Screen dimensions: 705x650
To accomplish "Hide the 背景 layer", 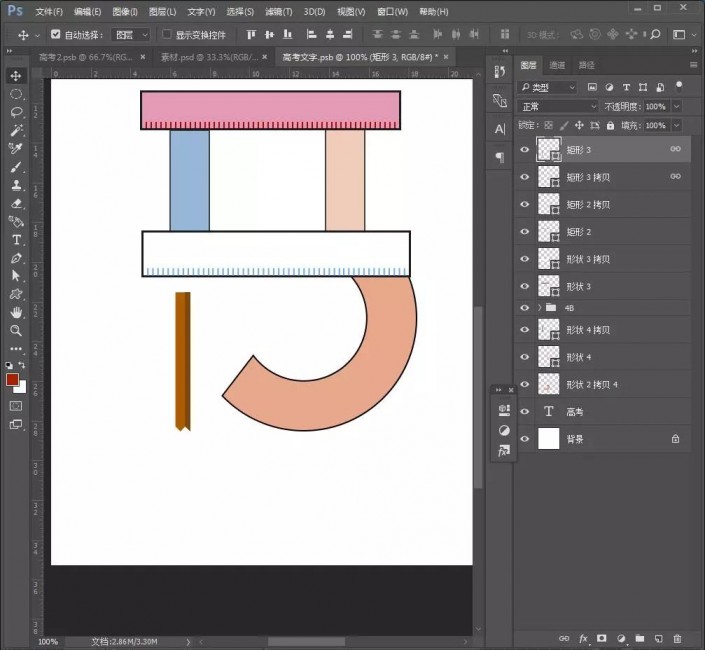I will click(525, 439).
